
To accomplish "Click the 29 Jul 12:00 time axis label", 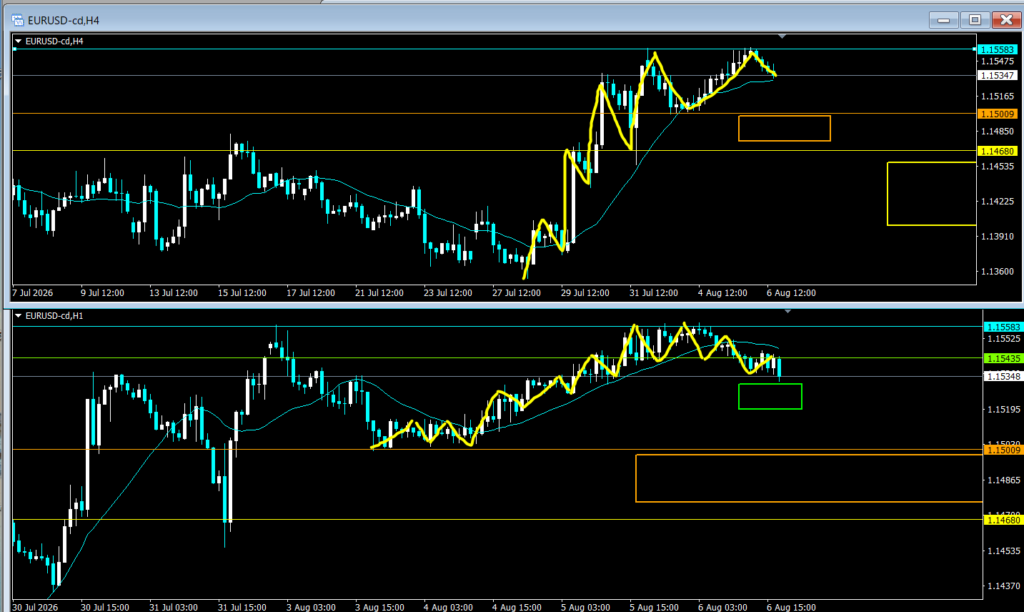I will pyautogui.click(x=584, y=293).
